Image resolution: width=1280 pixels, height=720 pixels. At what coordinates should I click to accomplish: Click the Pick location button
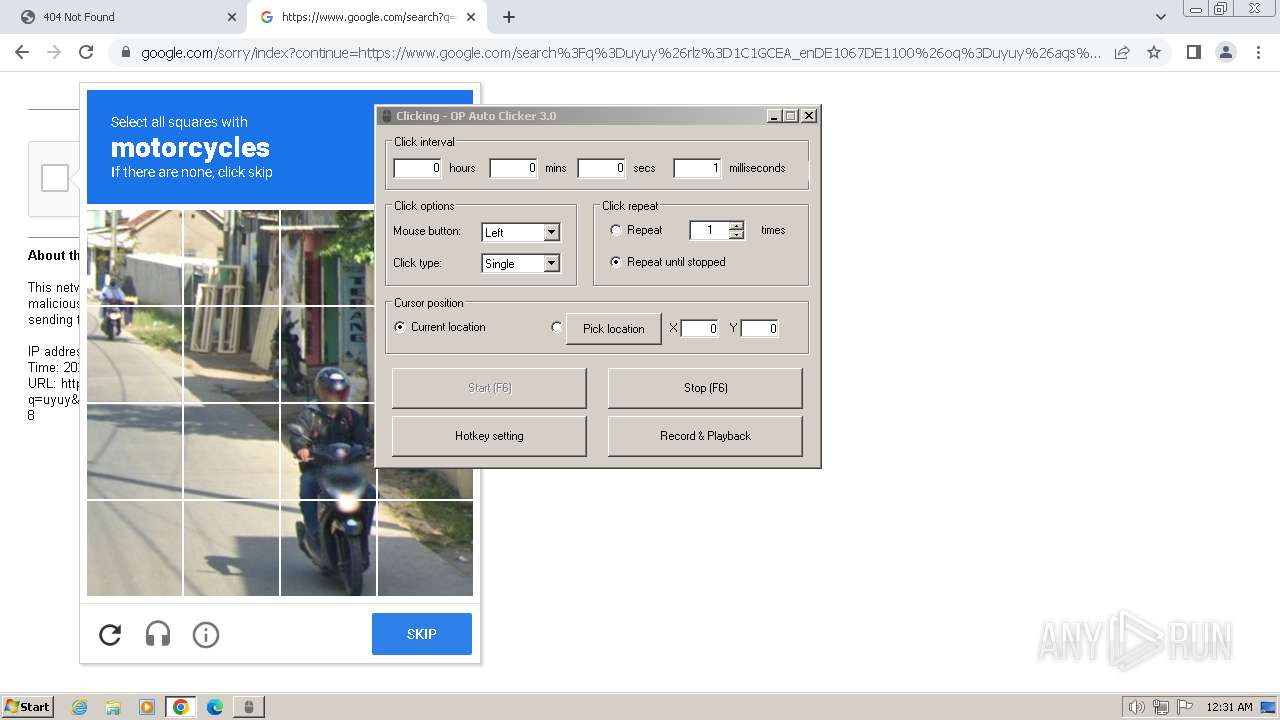pos(614,328)
